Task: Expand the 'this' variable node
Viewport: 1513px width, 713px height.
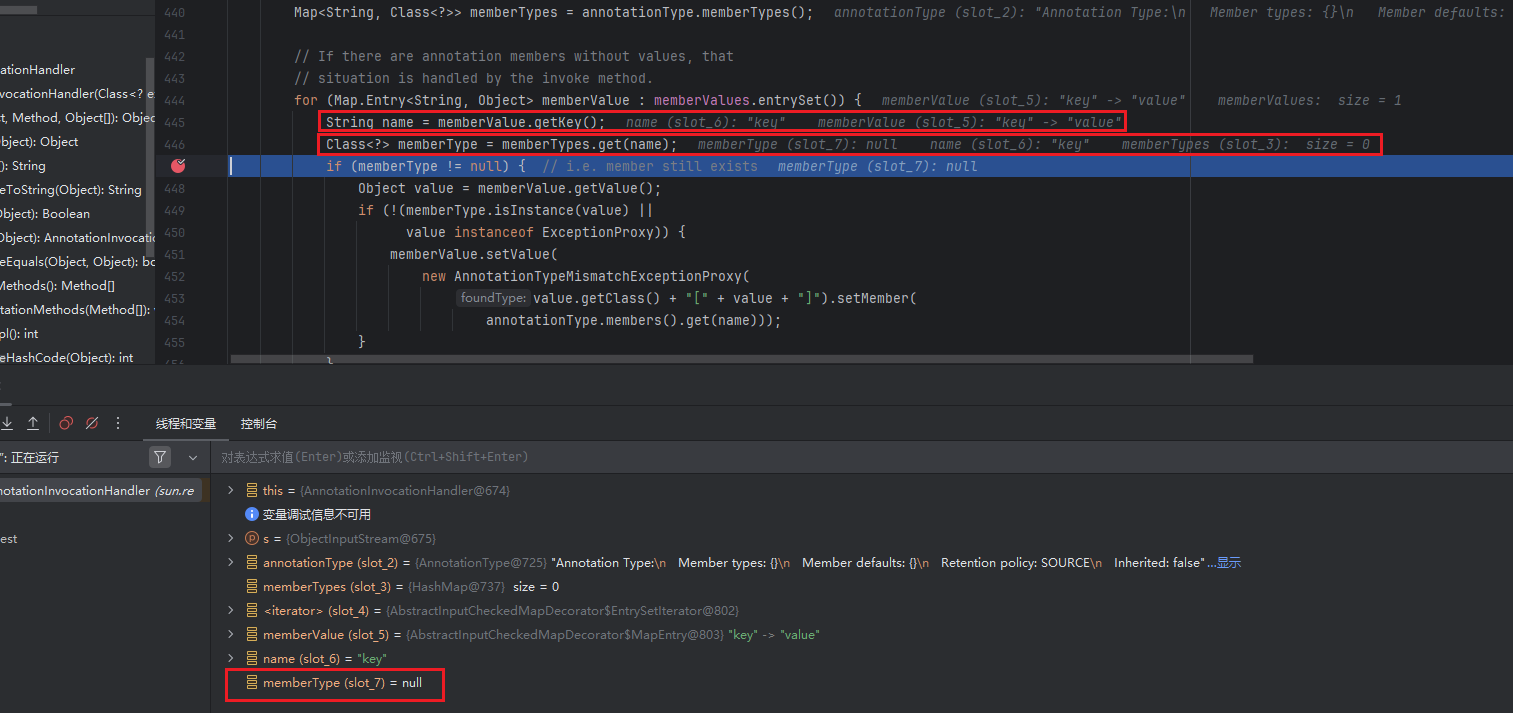Action: (231, 490)
